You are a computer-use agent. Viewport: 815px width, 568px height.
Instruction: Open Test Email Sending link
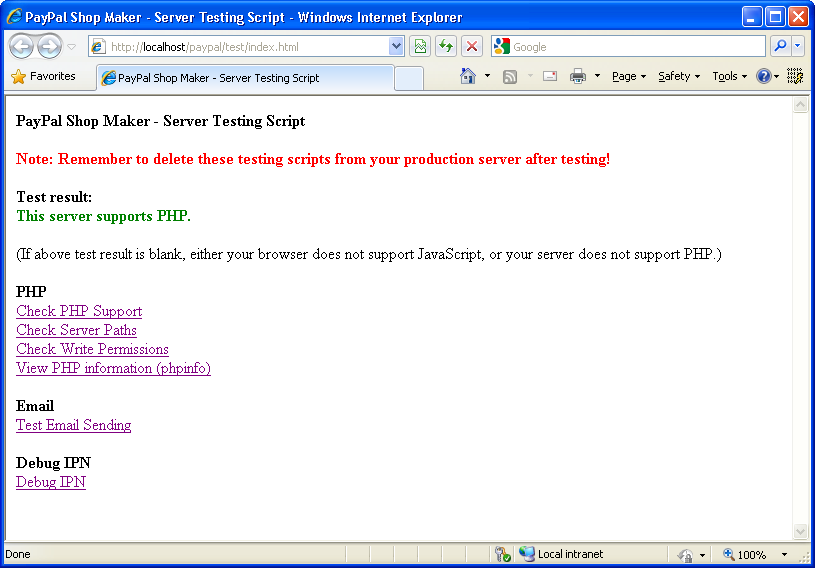73,425
